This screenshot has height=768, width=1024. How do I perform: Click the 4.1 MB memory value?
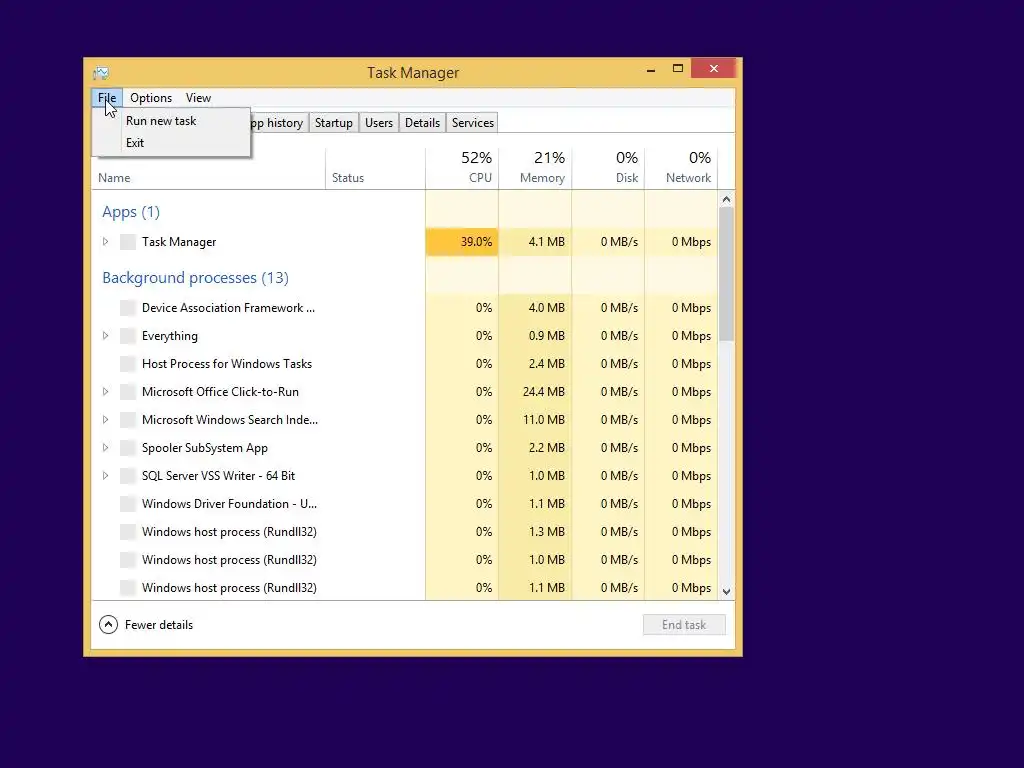point(546,242)
